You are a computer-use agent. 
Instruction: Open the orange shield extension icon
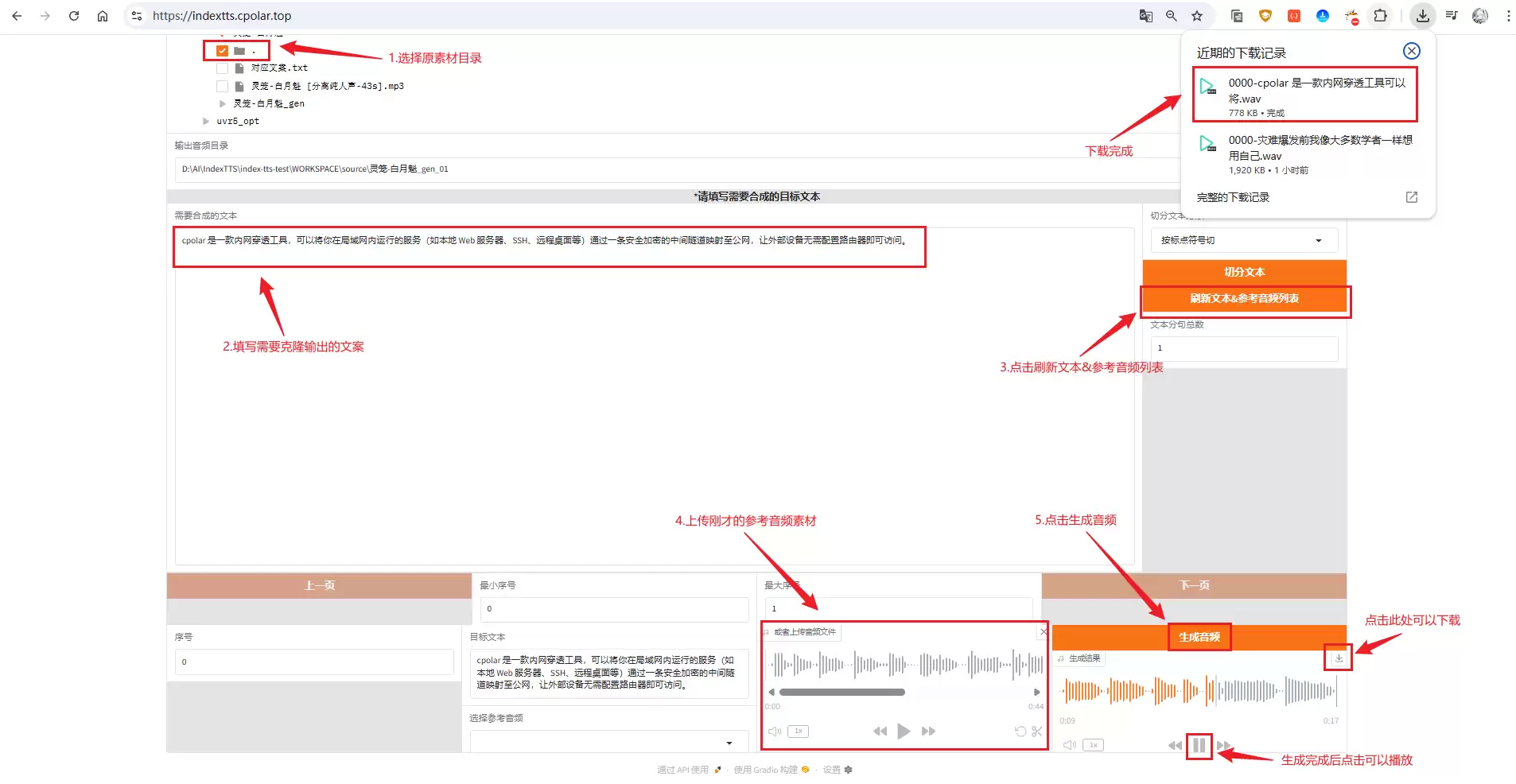[1265, 16]
